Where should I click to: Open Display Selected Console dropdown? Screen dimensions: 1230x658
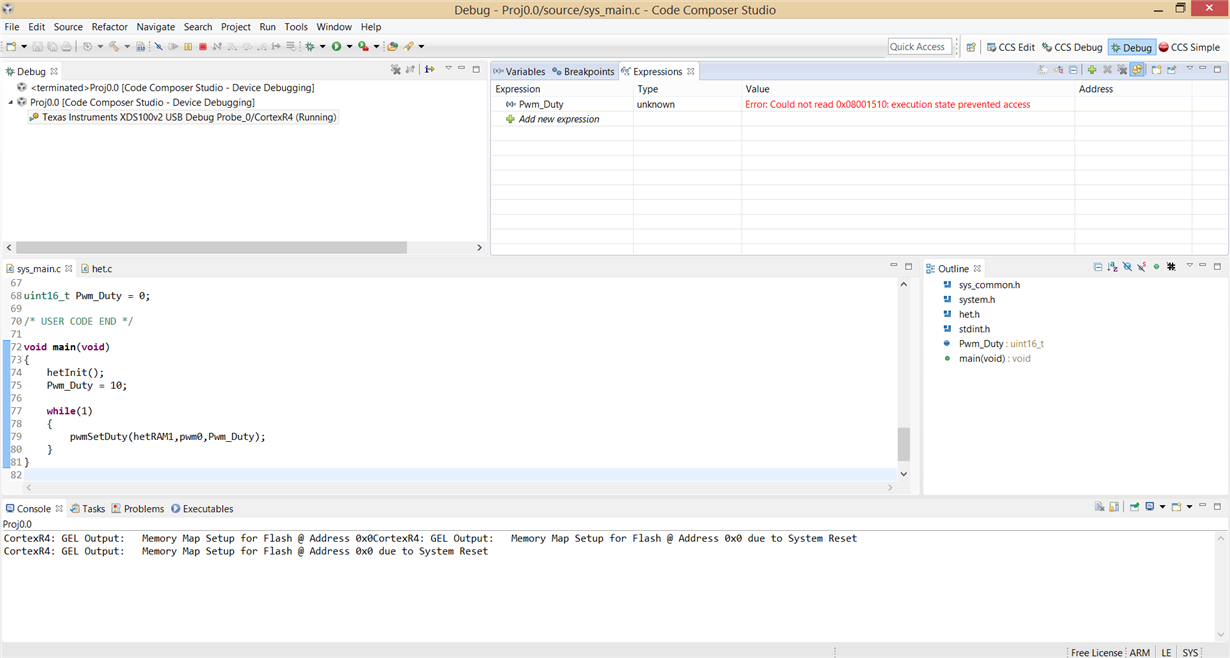tap(1162, 507)
